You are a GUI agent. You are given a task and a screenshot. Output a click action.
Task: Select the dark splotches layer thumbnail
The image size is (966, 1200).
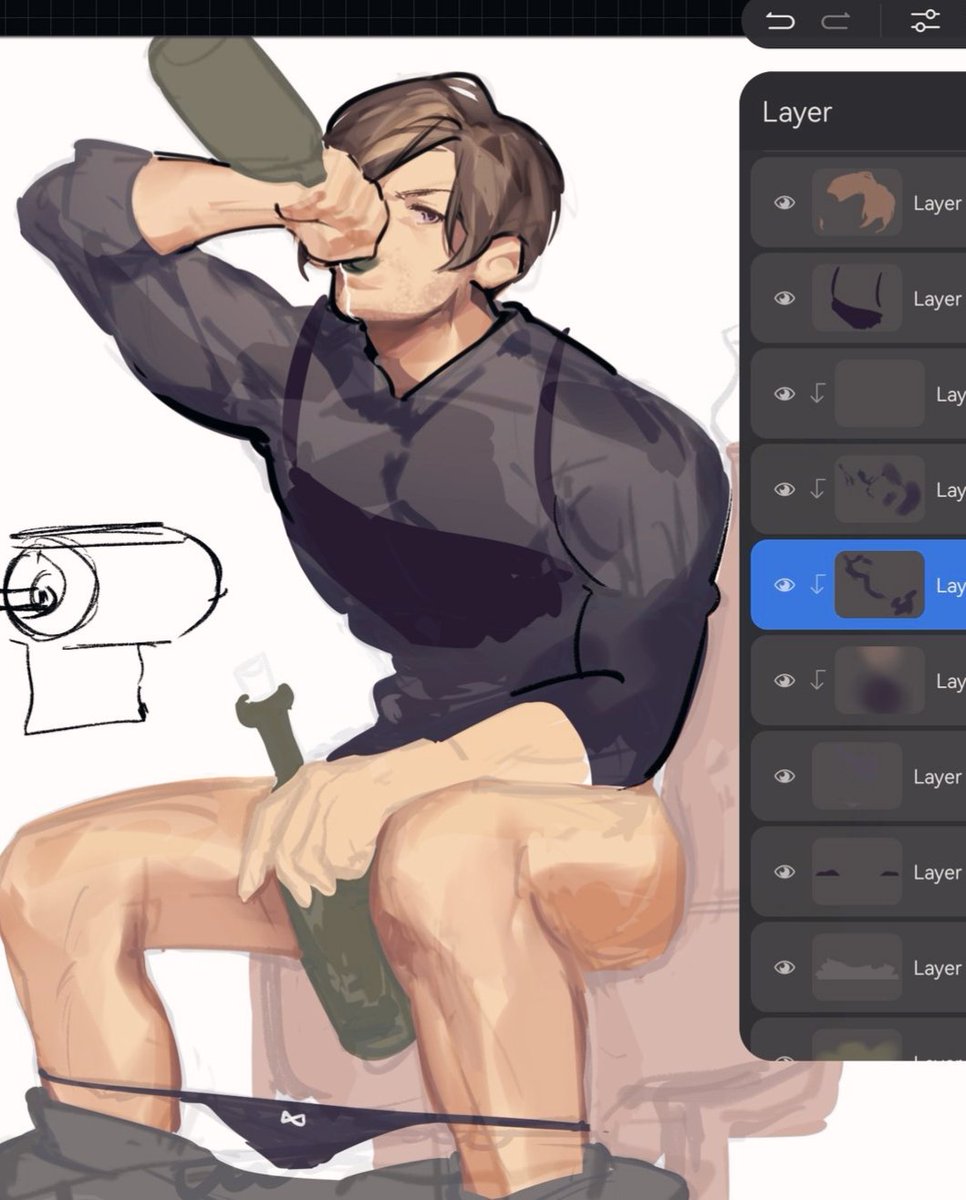pos(880,489)
